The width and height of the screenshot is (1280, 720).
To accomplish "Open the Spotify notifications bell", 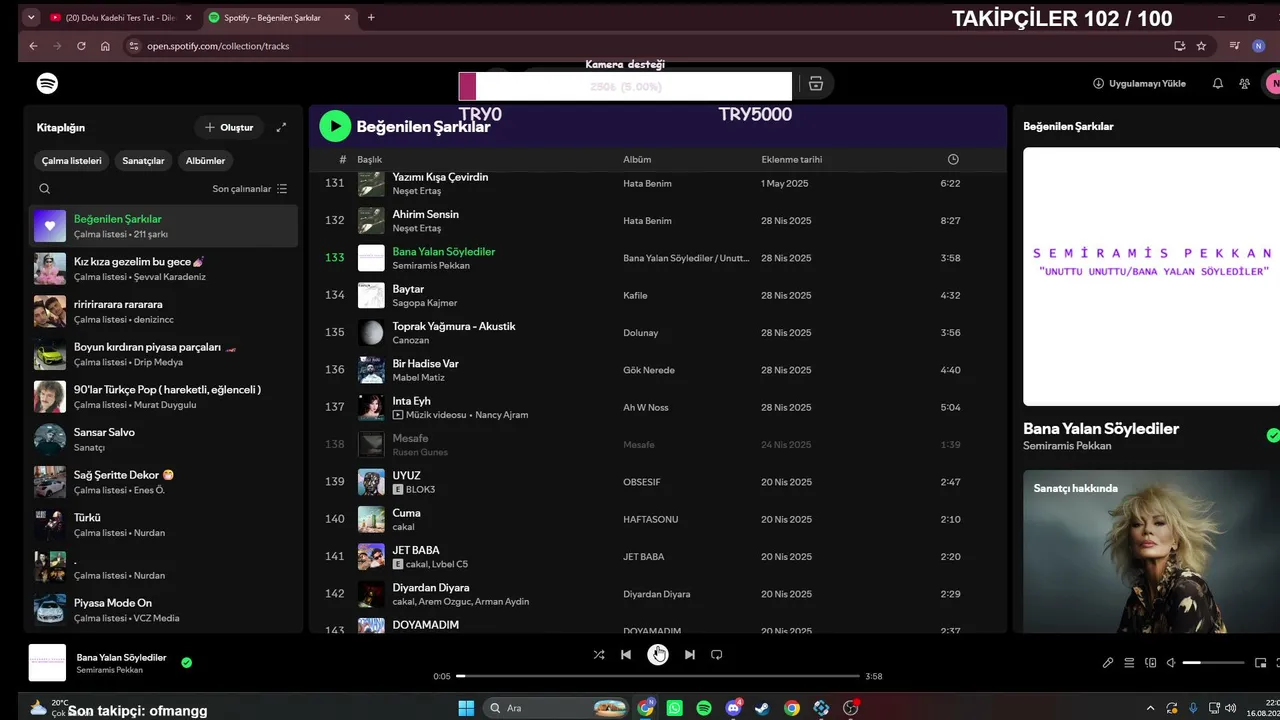I will 1217,84.
